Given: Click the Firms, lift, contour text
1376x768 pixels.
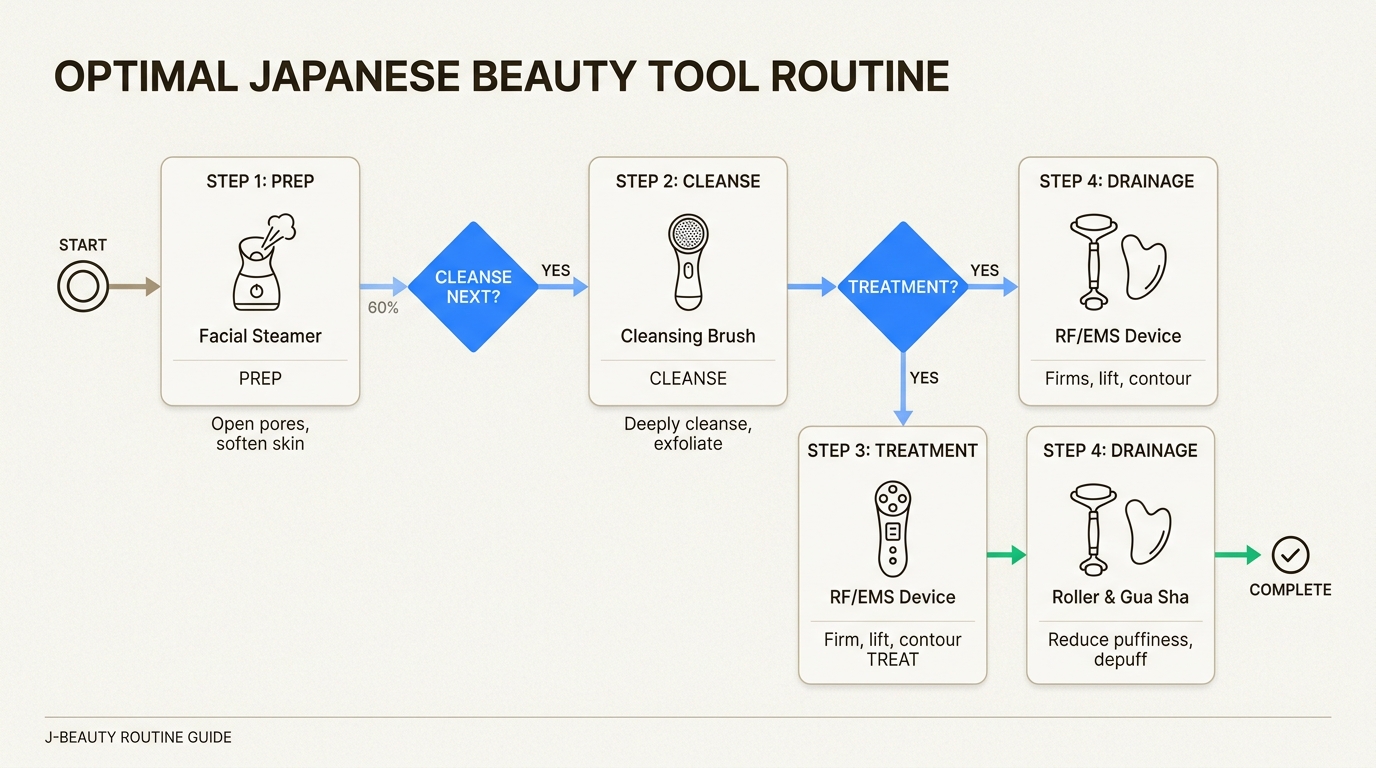Looking at the screenshot, I should tap(1118, 379).
